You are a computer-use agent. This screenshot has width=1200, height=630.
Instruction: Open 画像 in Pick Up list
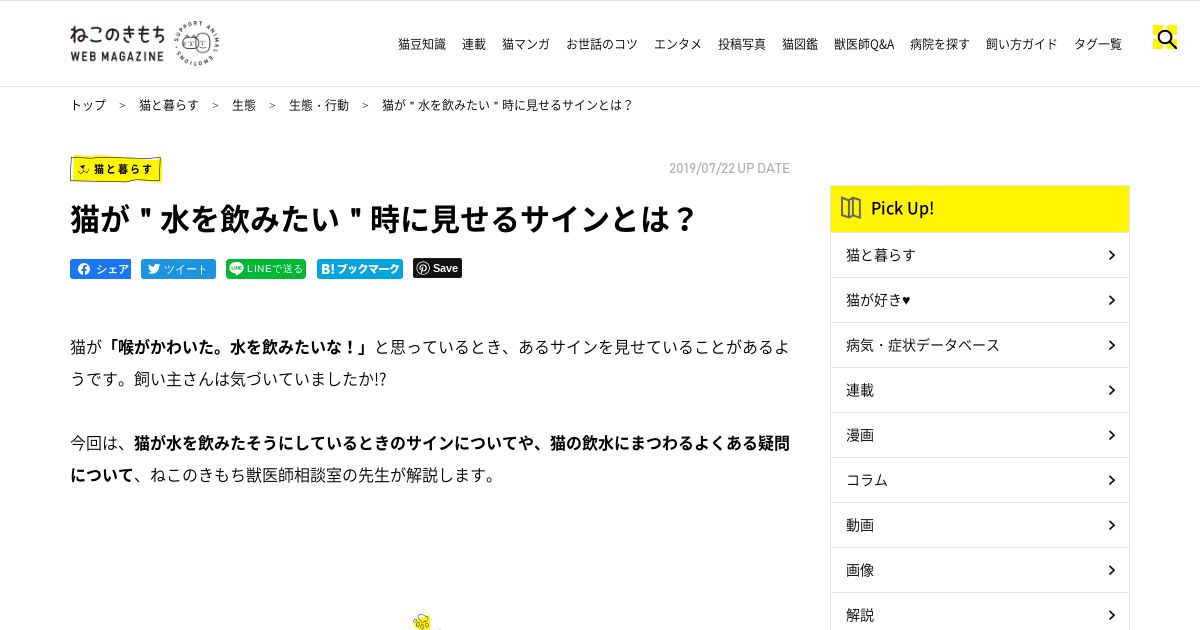(980, 570)
